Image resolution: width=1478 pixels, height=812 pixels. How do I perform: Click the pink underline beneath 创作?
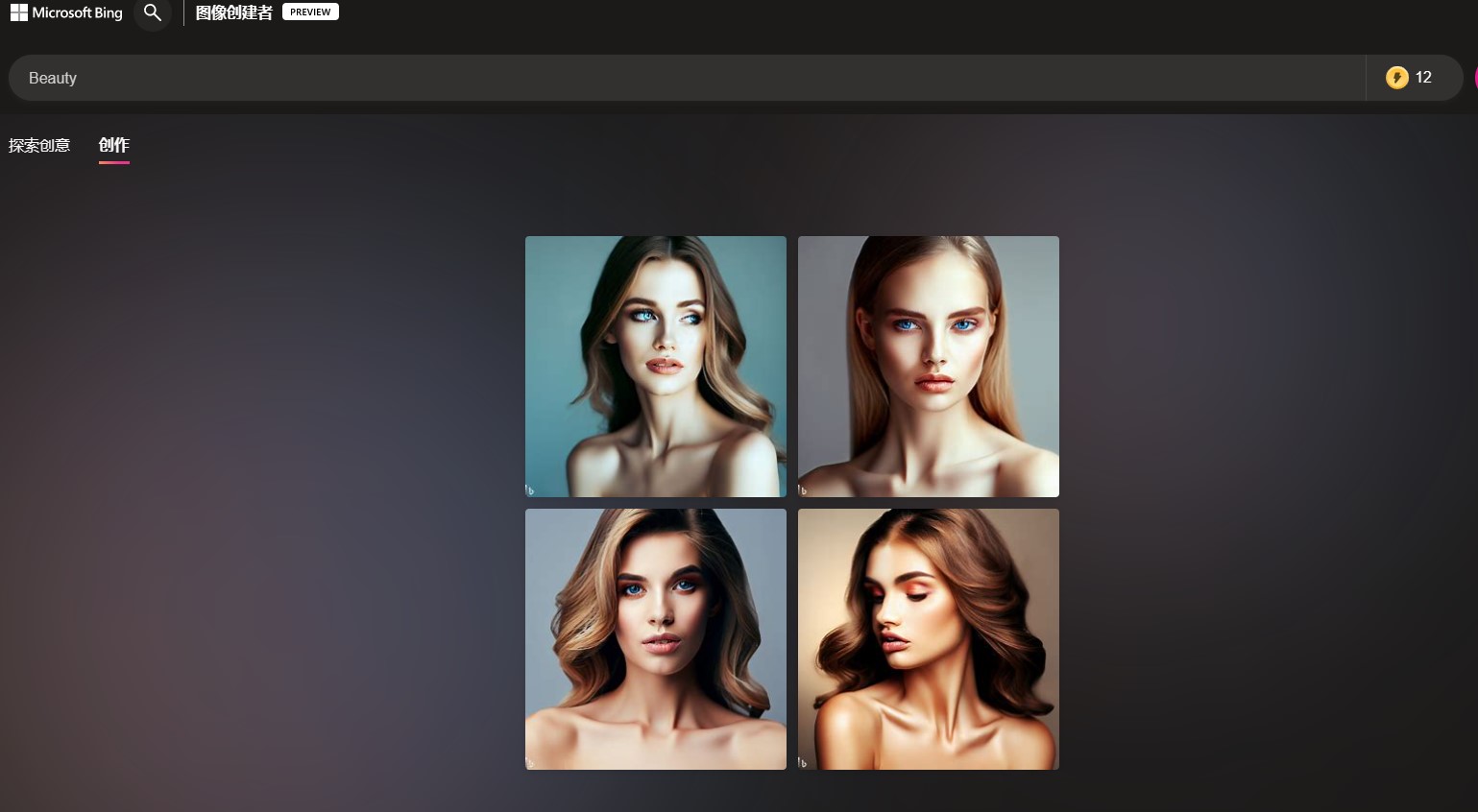pyautogui.click(x=113, y=162)
